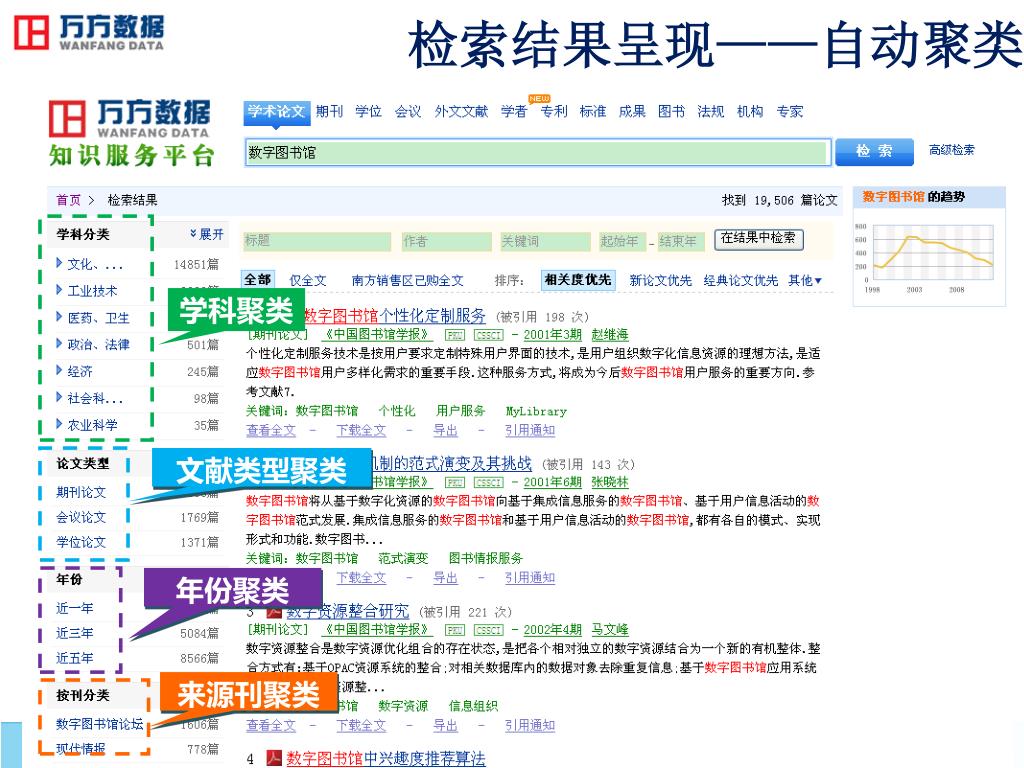The height and width of the screenshot is (768, 1024).
Task: Filter results by 学位论文
Action: [x=81, y=542]
